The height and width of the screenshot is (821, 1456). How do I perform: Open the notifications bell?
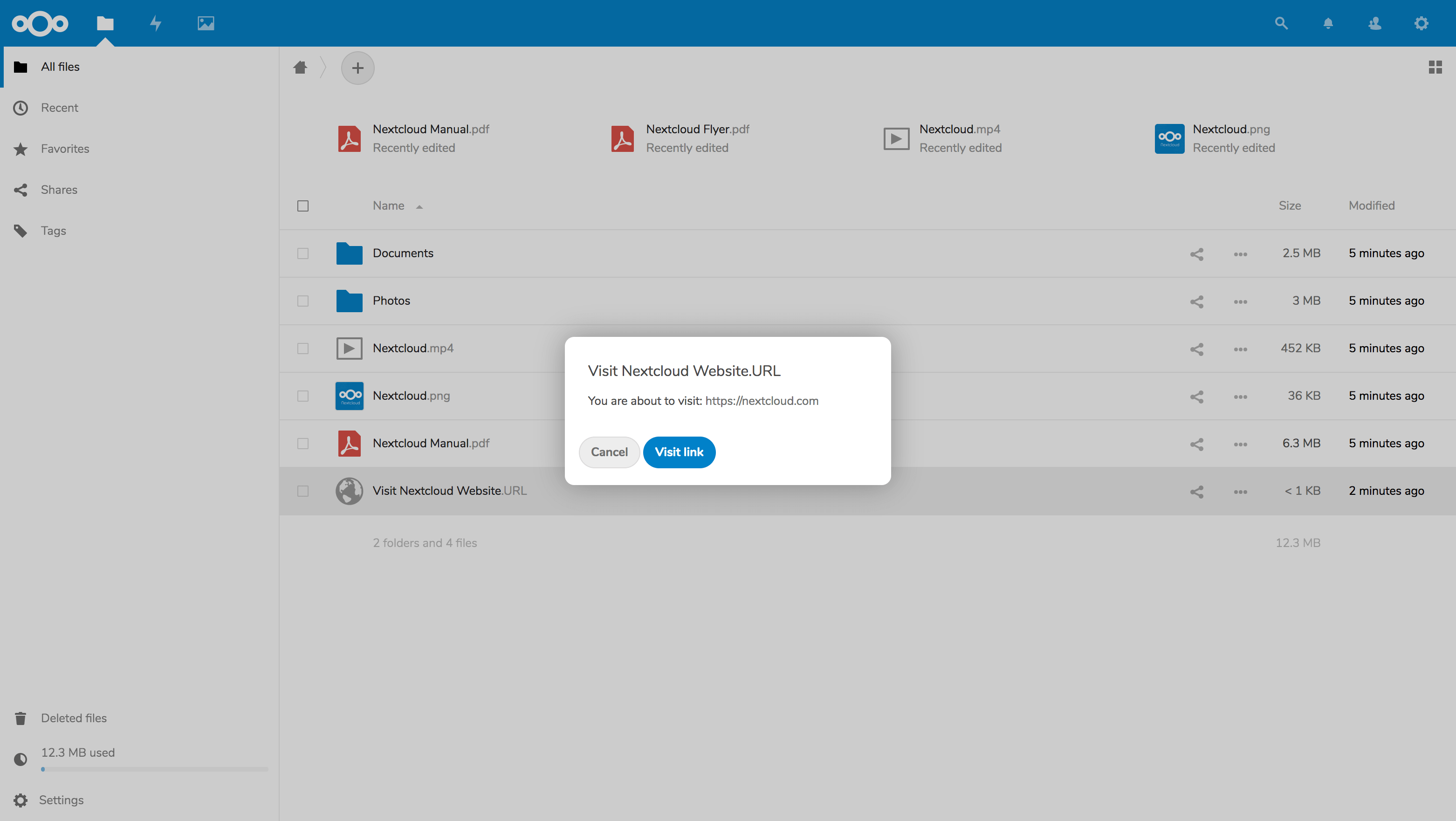tap(1328, 23)
